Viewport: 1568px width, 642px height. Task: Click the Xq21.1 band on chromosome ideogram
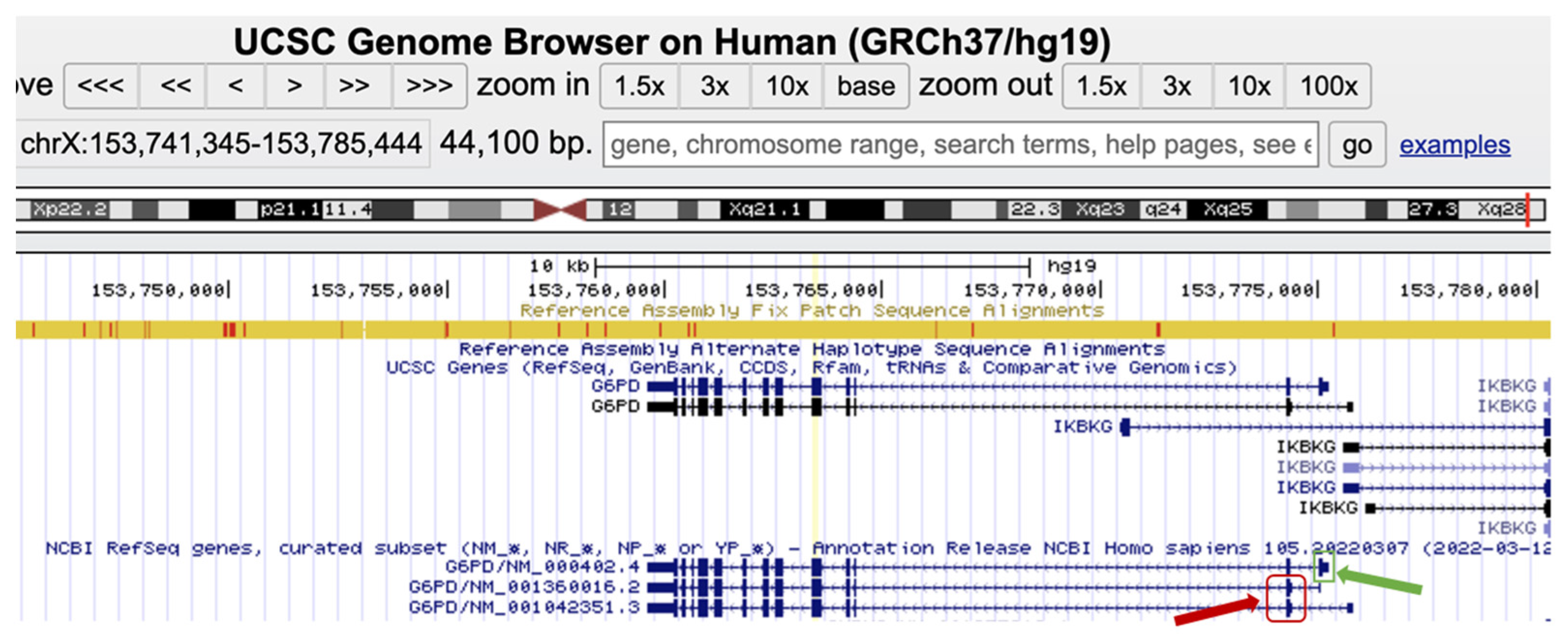(765, 210)
